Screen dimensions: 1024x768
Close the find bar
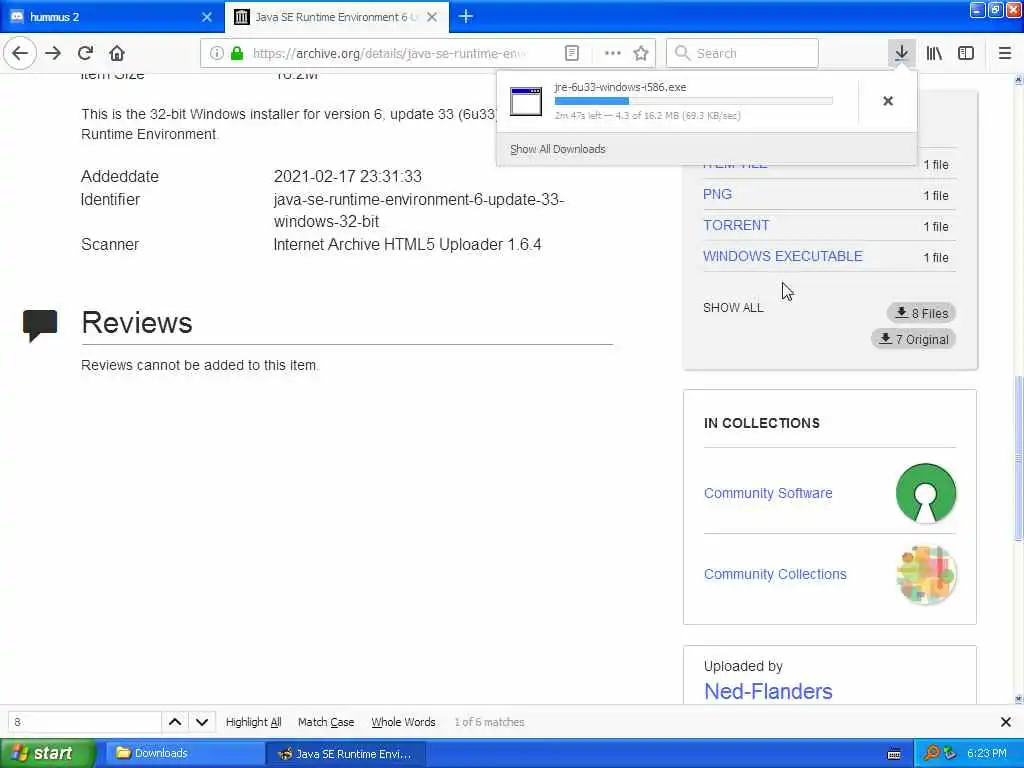1006,722
